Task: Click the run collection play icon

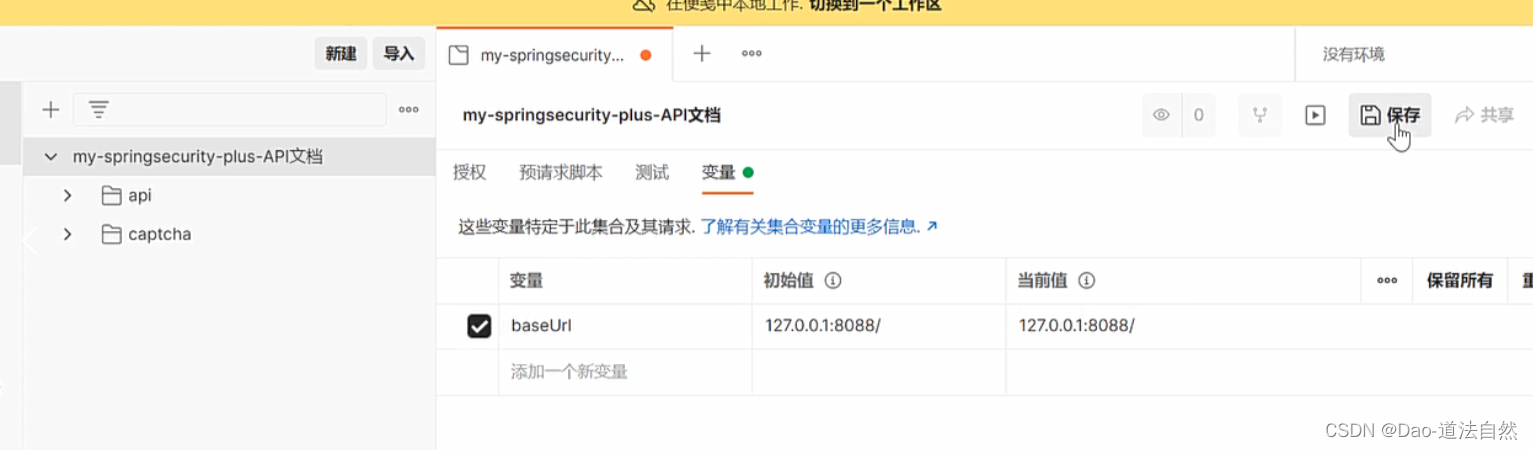Action: click(x=1315, y=115)
